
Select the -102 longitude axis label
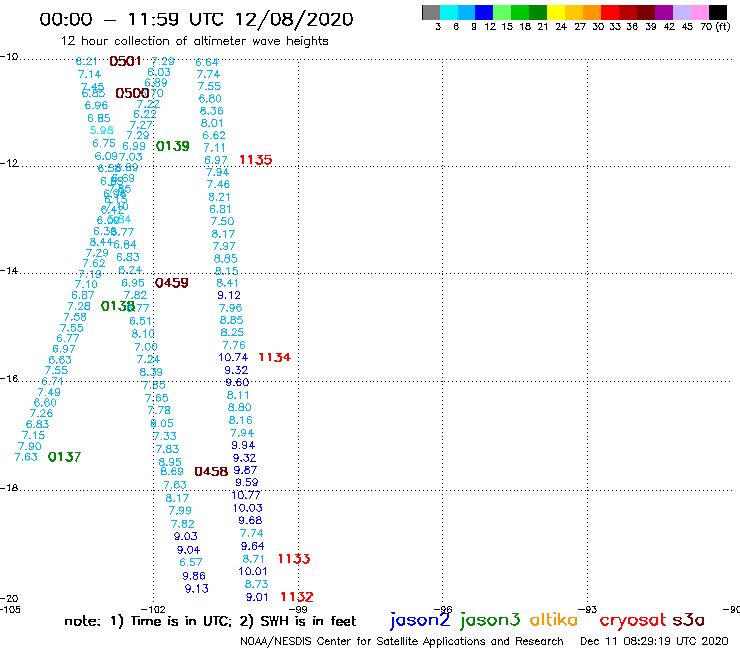point(153,610)
